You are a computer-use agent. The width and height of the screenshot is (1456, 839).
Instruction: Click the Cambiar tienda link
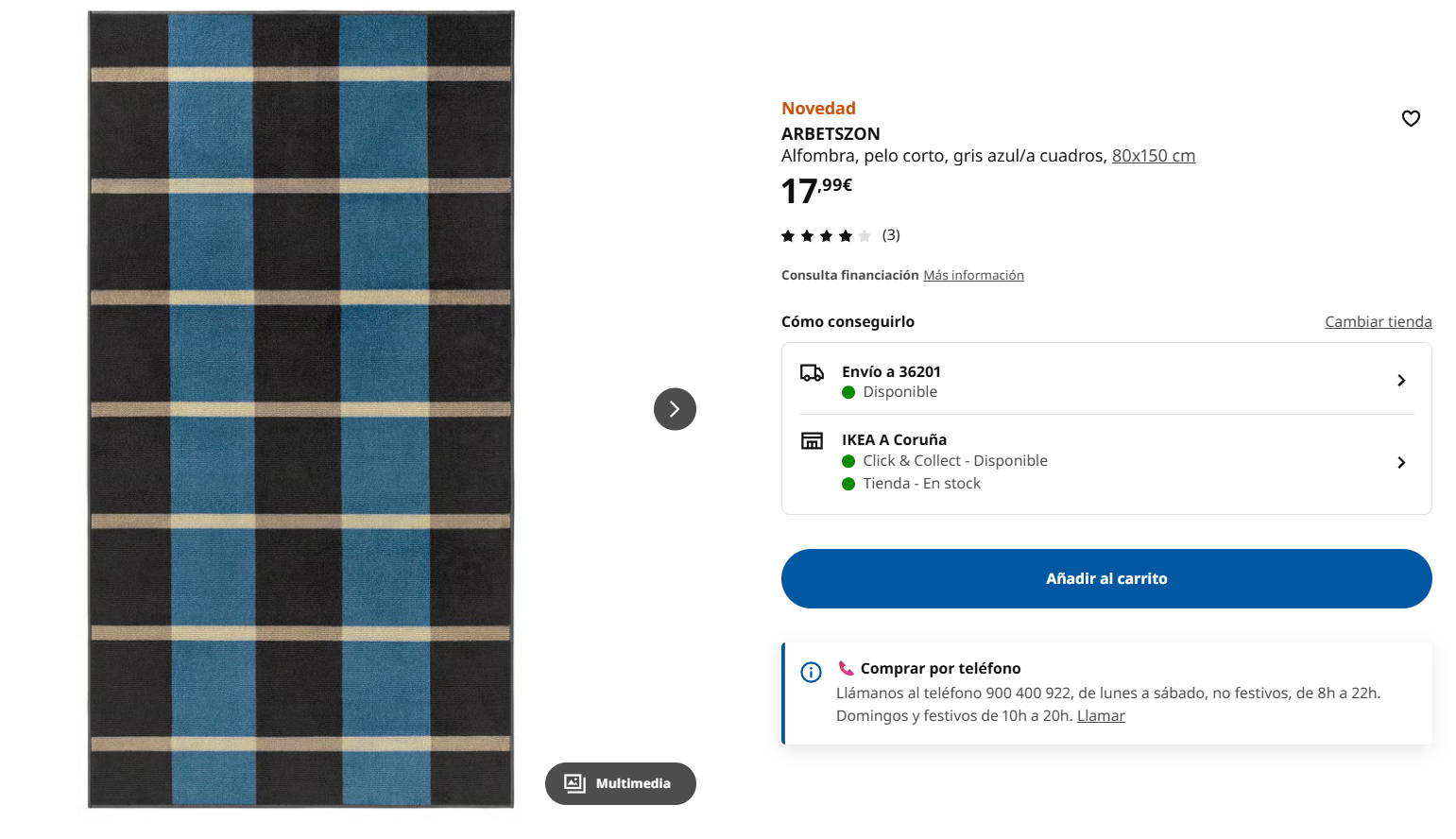[x=1378, y=321]
